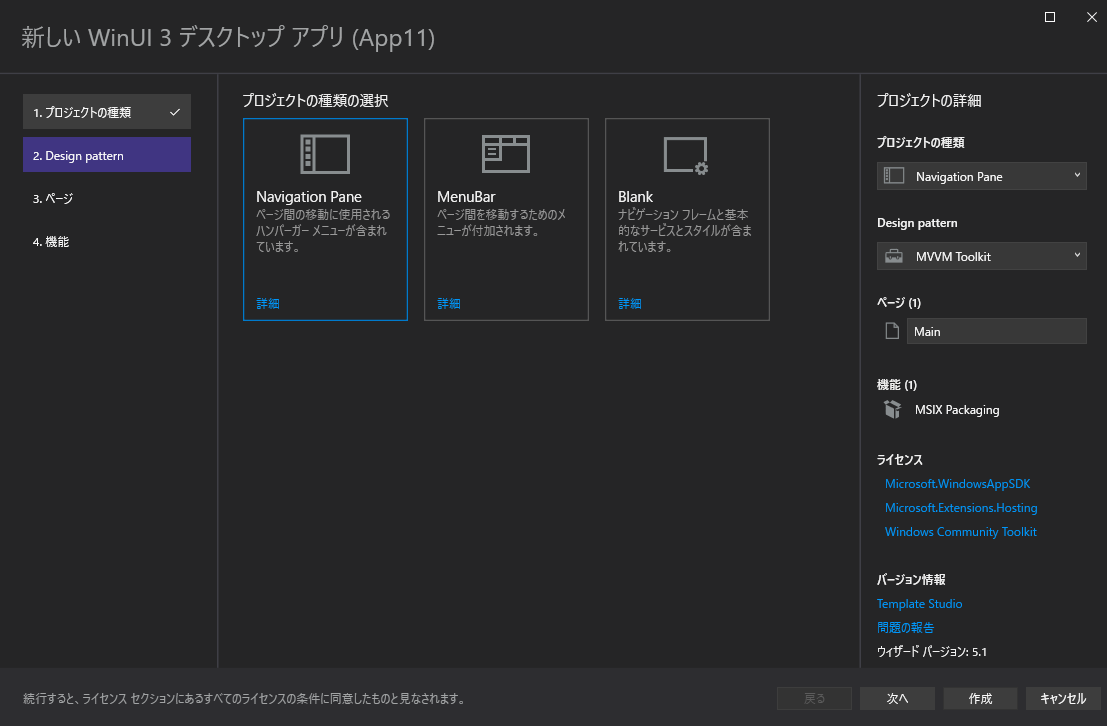The height and width of the screenshot is (726, 1107).
Task: Click the MenuBar layout icon
Action: (505, 154)
